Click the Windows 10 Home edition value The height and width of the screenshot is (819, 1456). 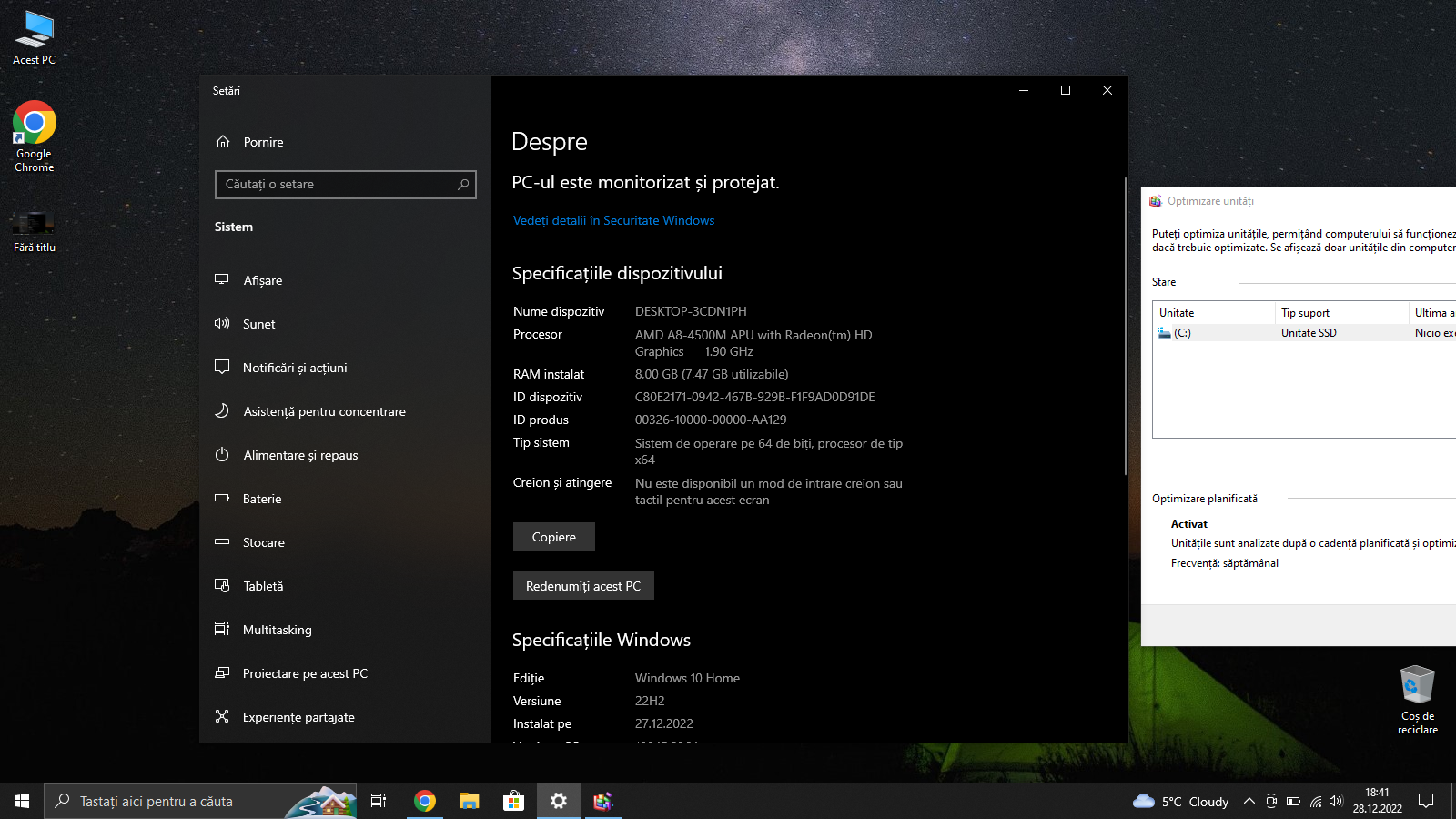(x=687, y=678)
